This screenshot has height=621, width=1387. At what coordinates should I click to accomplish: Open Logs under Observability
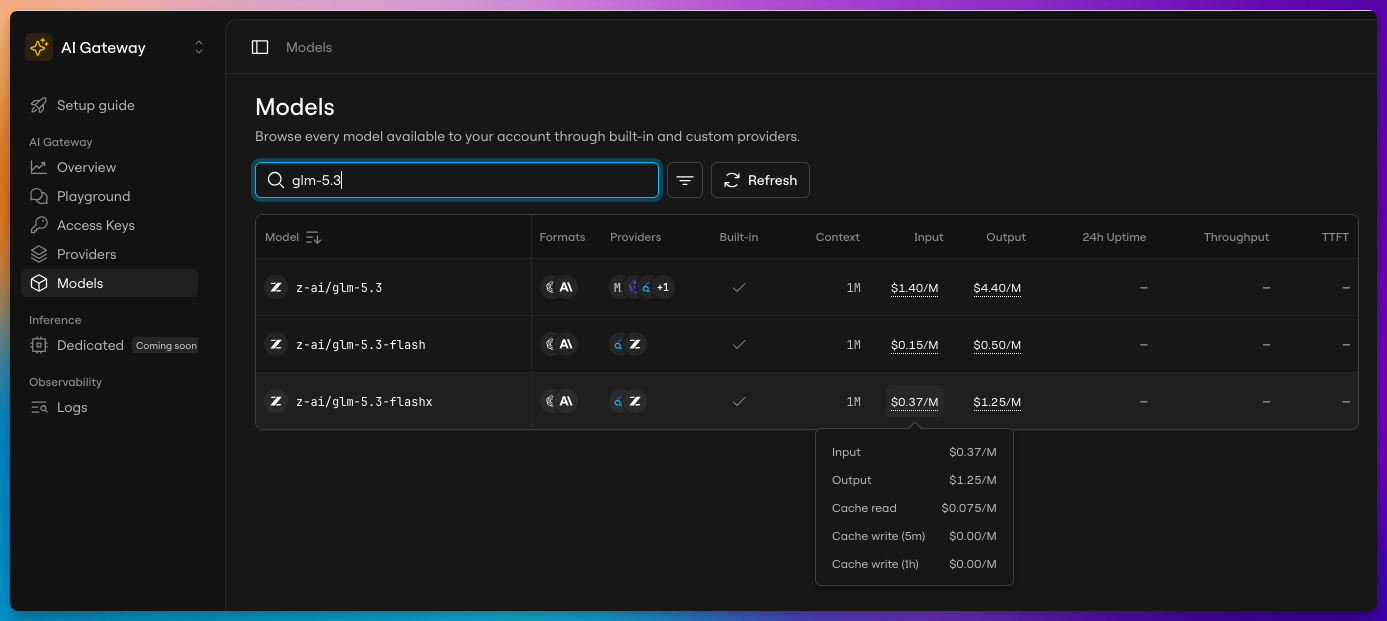tap(109, 407)
